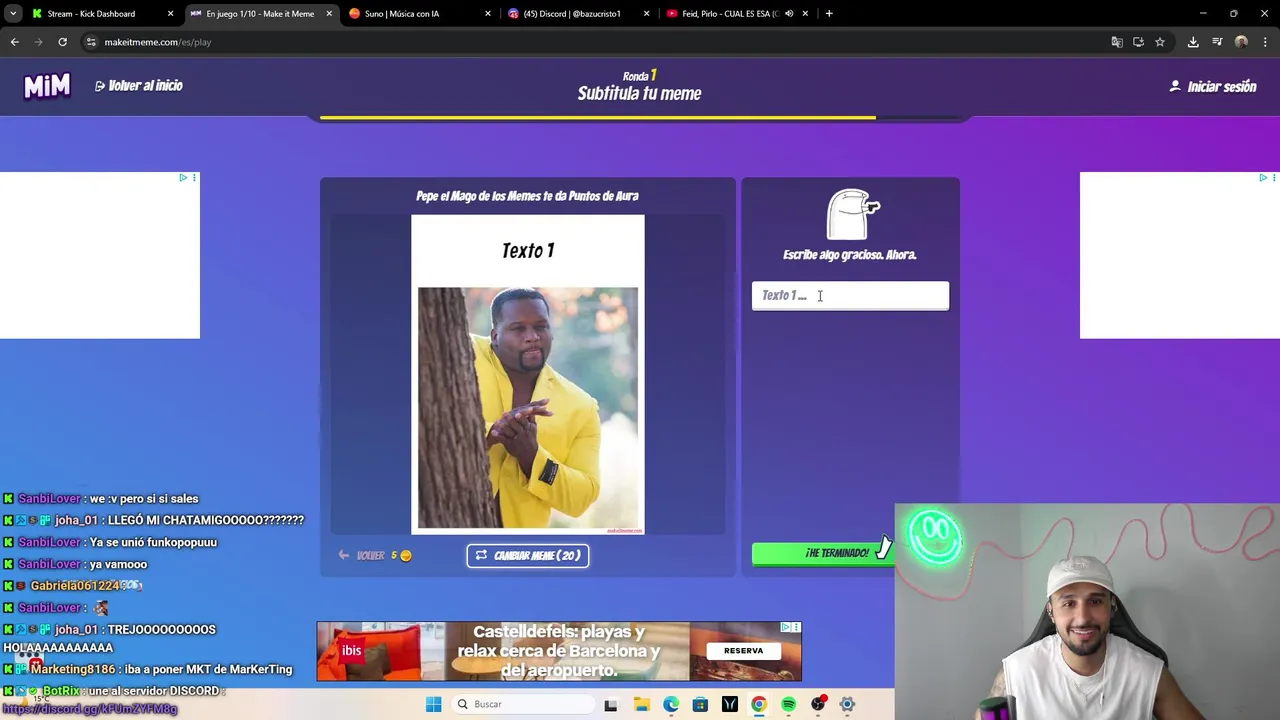Click the ibis Castelldefels ad banner text

tap(559, 651)
